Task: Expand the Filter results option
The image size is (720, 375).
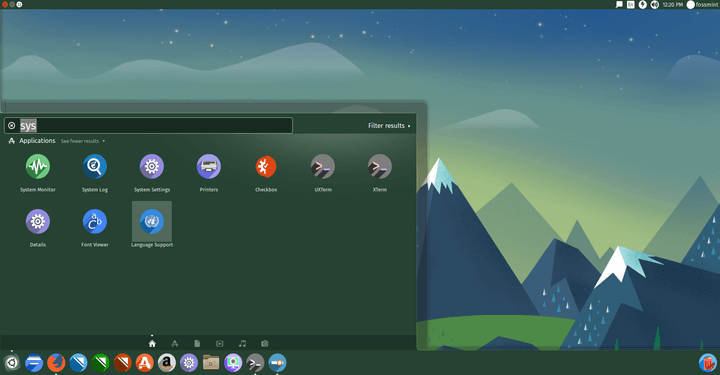Action: coord(389,126)
